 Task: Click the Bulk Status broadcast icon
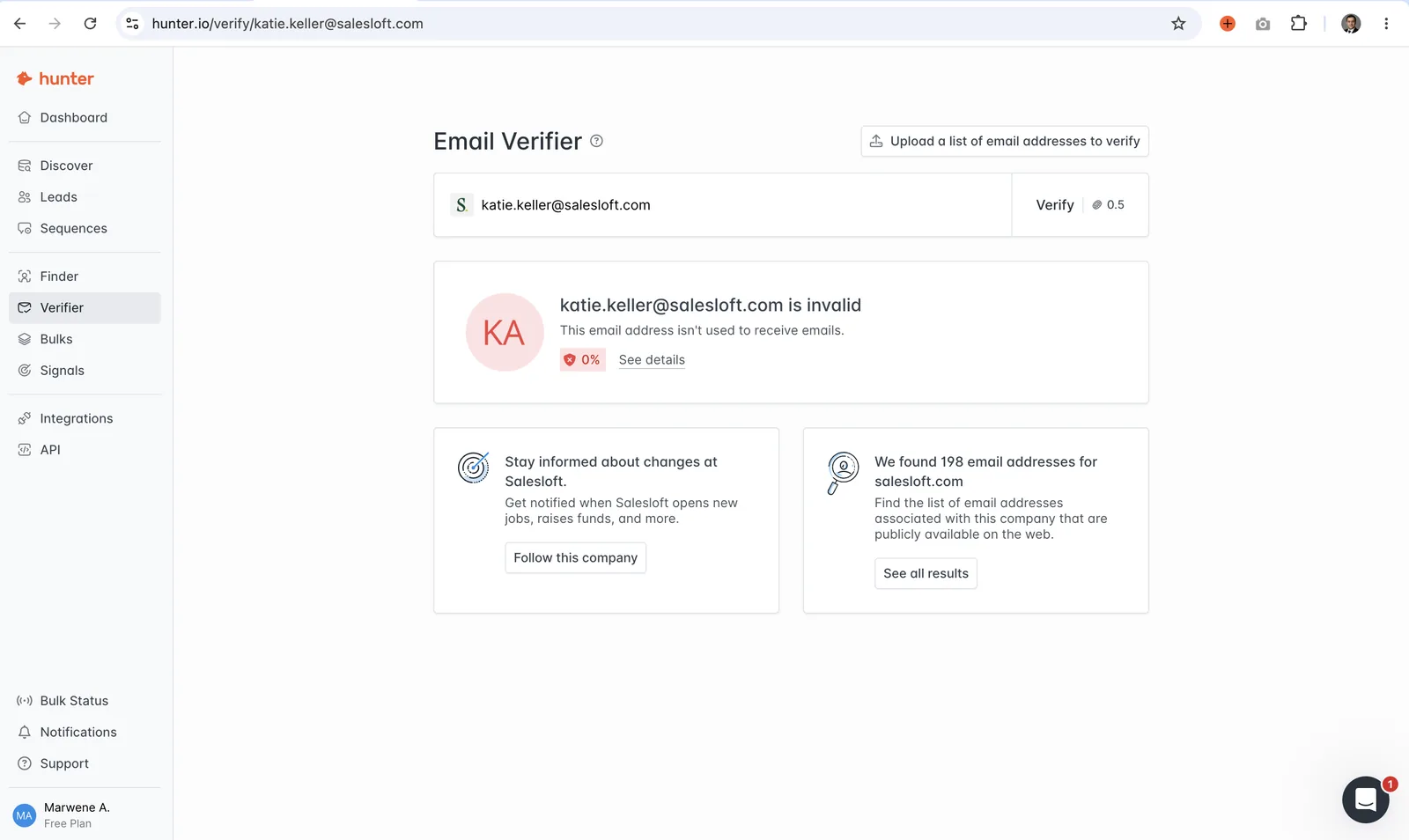pyautogui.click(x=25, y=701)
